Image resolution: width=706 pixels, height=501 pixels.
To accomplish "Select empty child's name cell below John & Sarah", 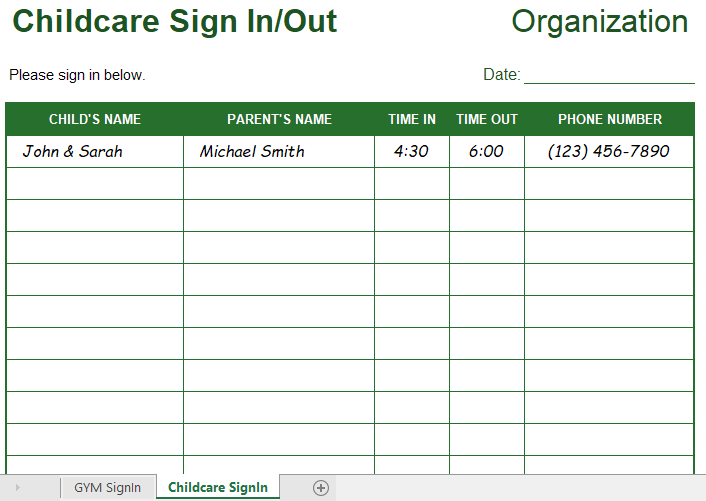I will 95,184.
